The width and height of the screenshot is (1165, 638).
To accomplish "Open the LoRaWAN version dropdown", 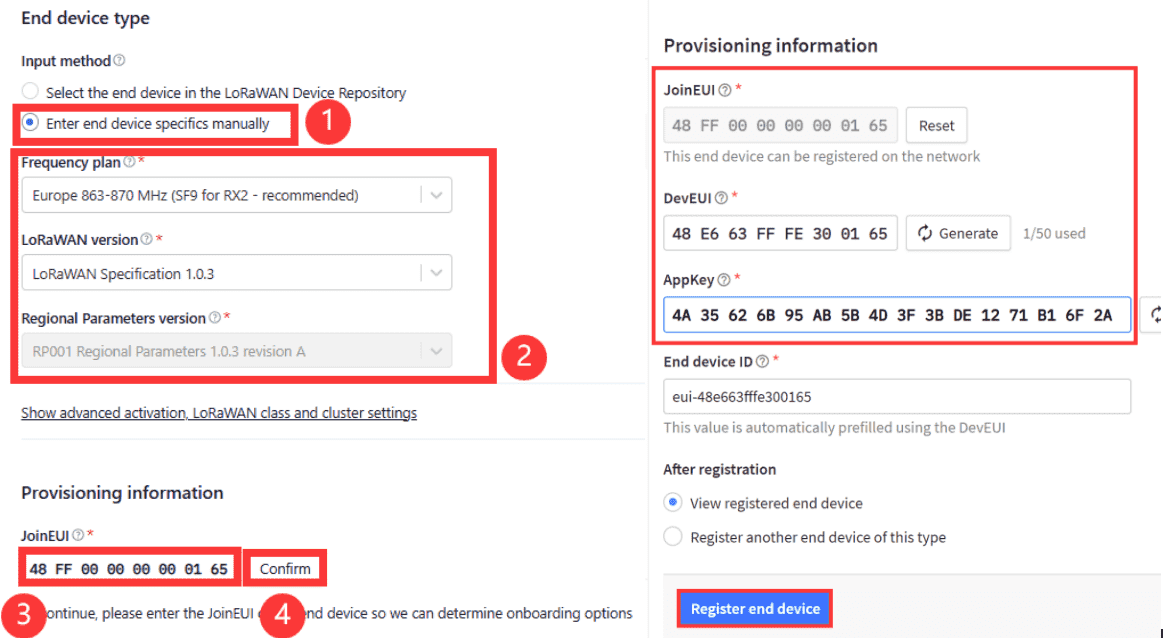I will click(236, 273).
